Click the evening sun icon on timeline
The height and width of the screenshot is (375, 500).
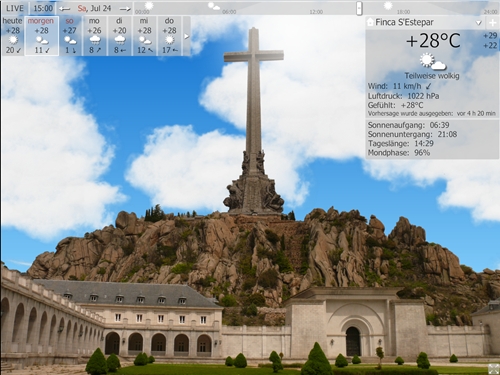pyautogui.click(x=388, y=5)
